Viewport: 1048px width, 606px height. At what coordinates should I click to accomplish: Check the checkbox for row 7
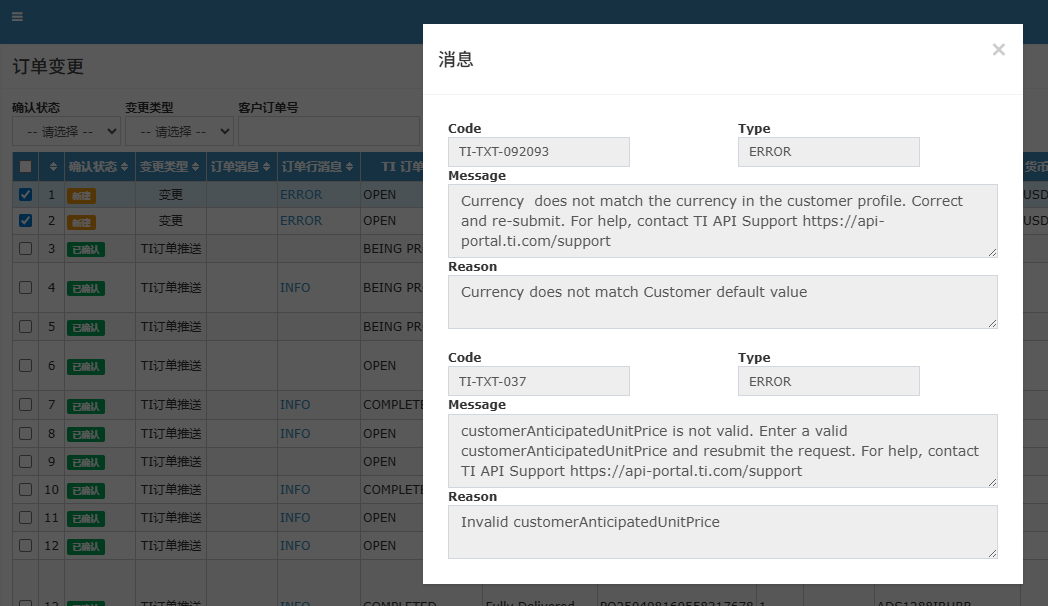tap(26, 405)
